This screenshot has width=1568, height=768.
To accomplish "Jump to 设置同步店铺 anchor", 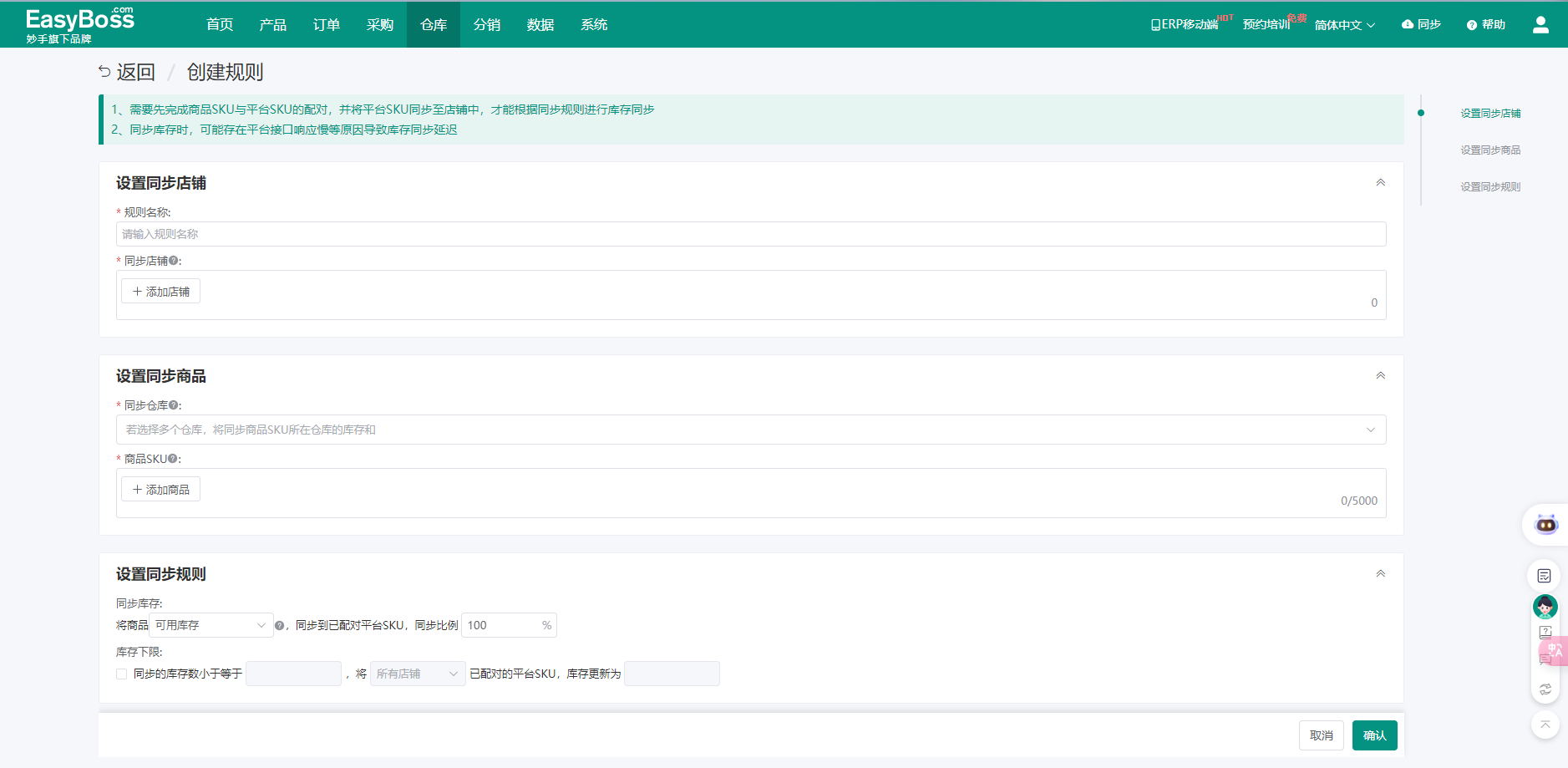I will pyautogui.click(x=1490, y=114).
